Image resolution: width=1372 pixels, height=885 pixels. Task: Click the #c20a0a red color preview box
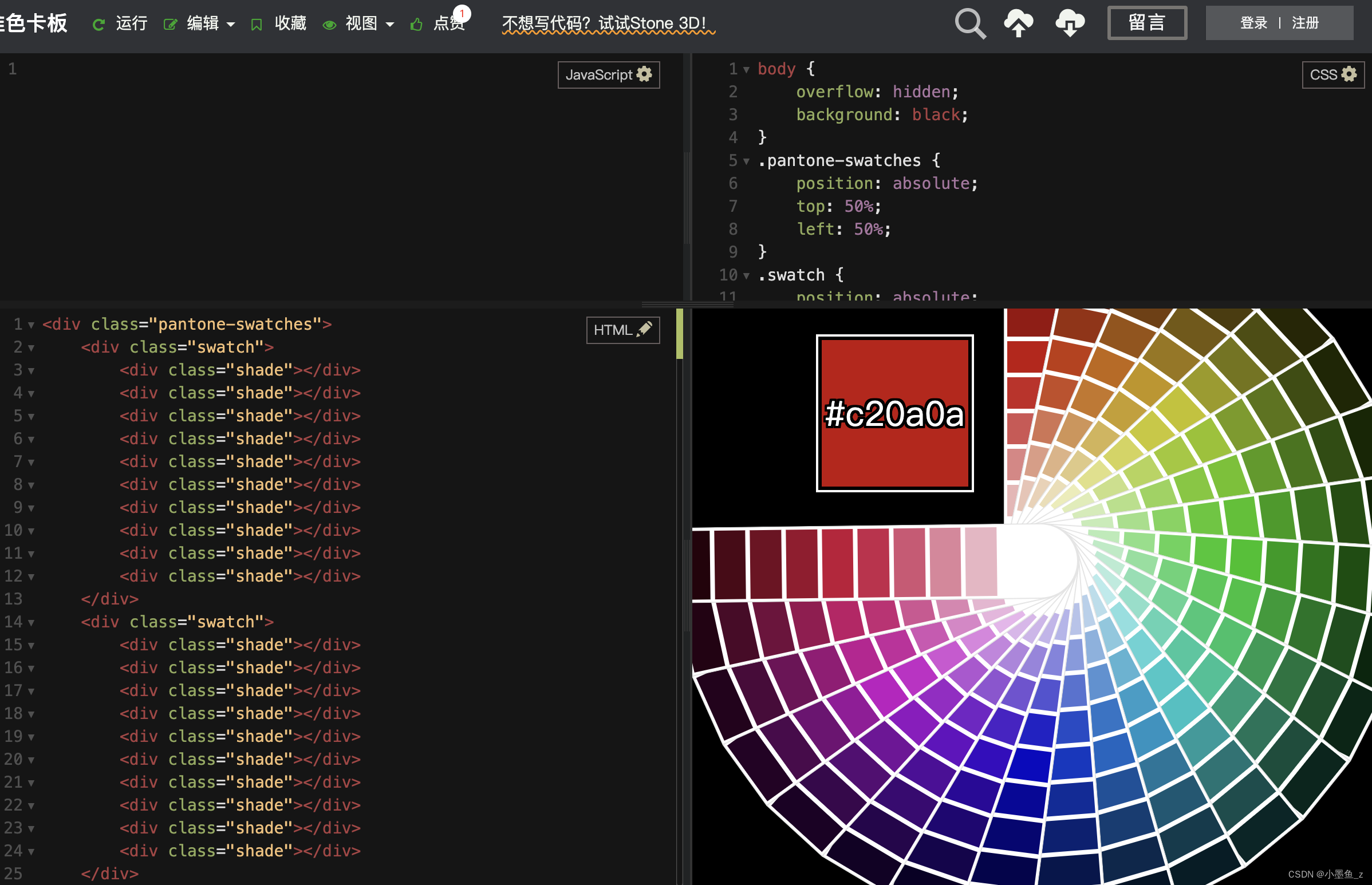click(x=894, y=413)
